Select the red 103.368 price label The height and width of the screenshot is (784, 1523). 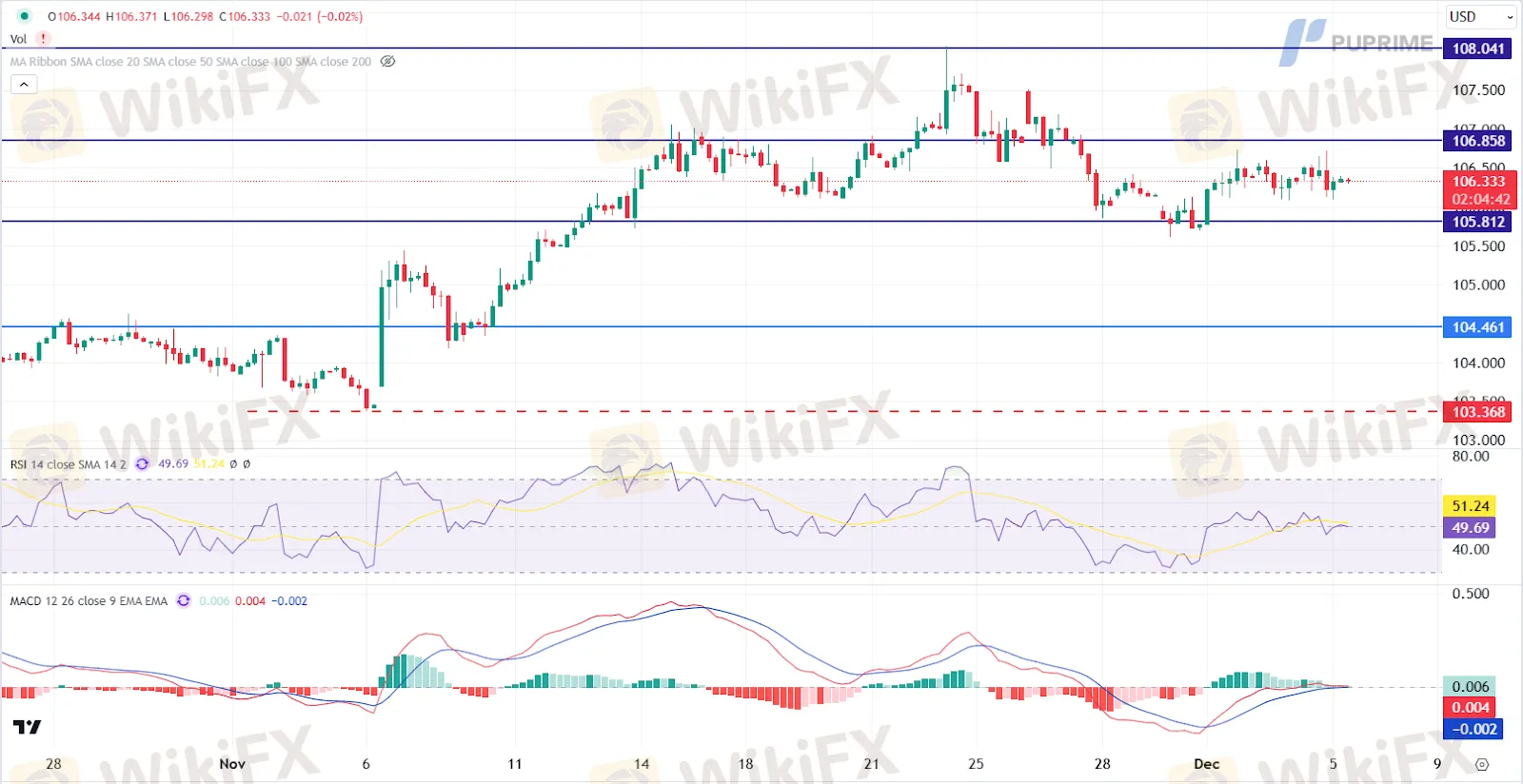[1477, 412]
